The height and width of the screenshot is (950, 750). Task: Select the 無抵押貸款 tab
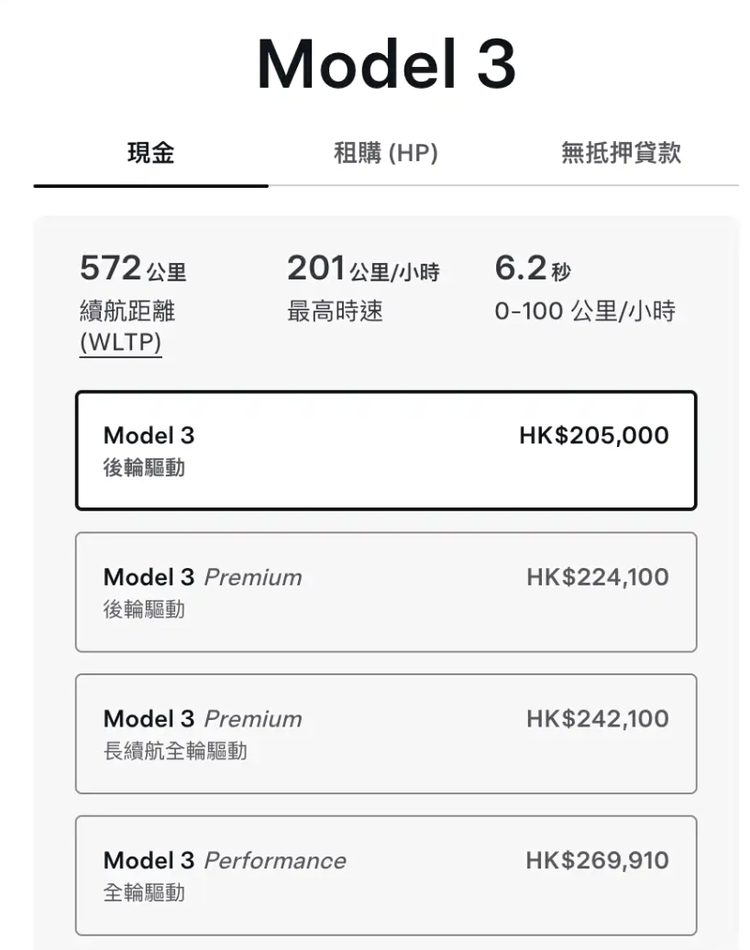point(621,153)
